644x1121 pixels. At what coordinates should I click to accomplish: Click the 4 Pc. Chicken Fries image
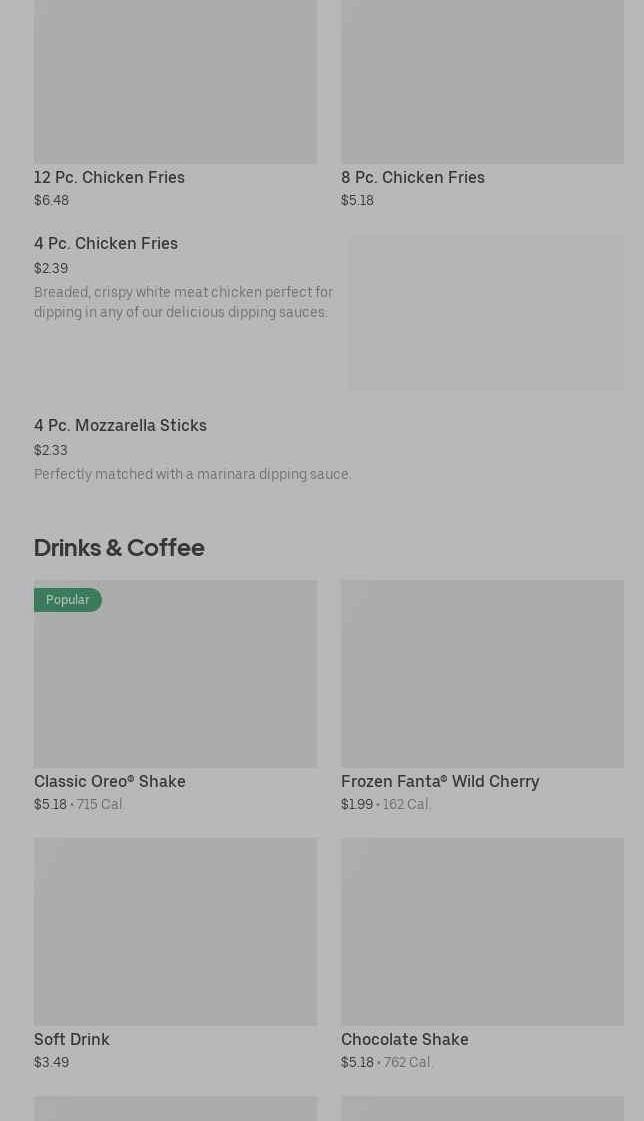point(486,312)
